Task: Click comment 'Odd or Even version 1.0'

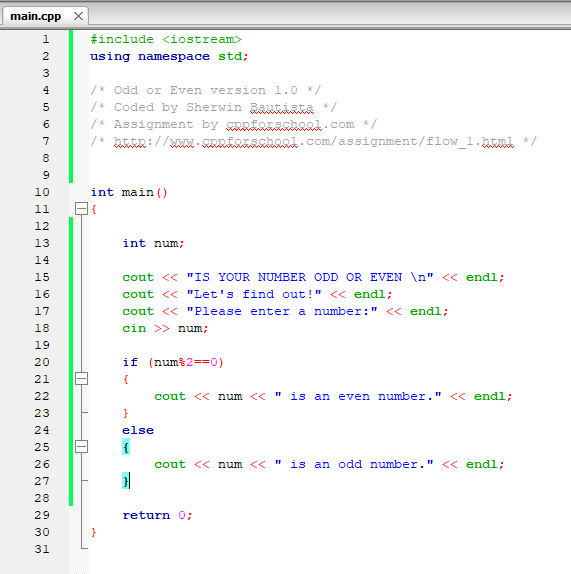Action: click(206, 90)
